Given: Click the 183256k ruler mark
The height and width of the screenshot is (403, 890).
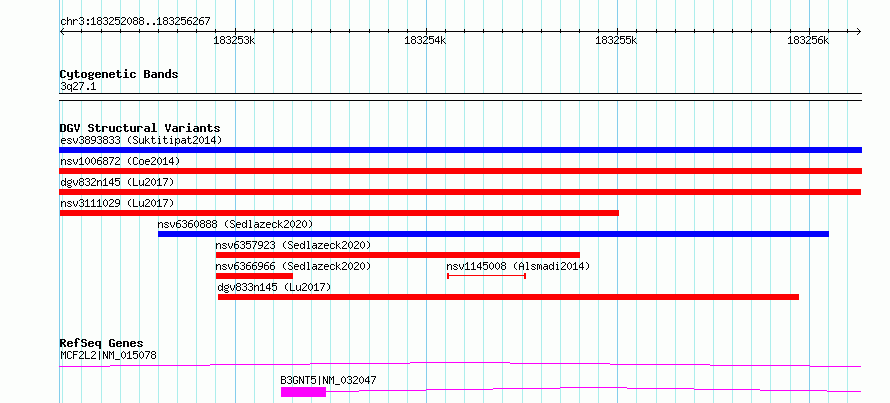Looking at the screenshot, I should tap(808, 40).
